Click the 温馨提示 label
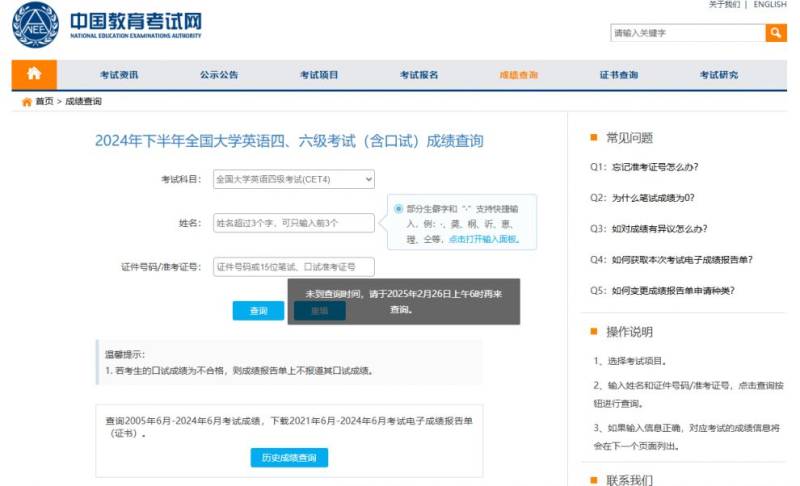The image size is (800, 486). pos(125,354)
